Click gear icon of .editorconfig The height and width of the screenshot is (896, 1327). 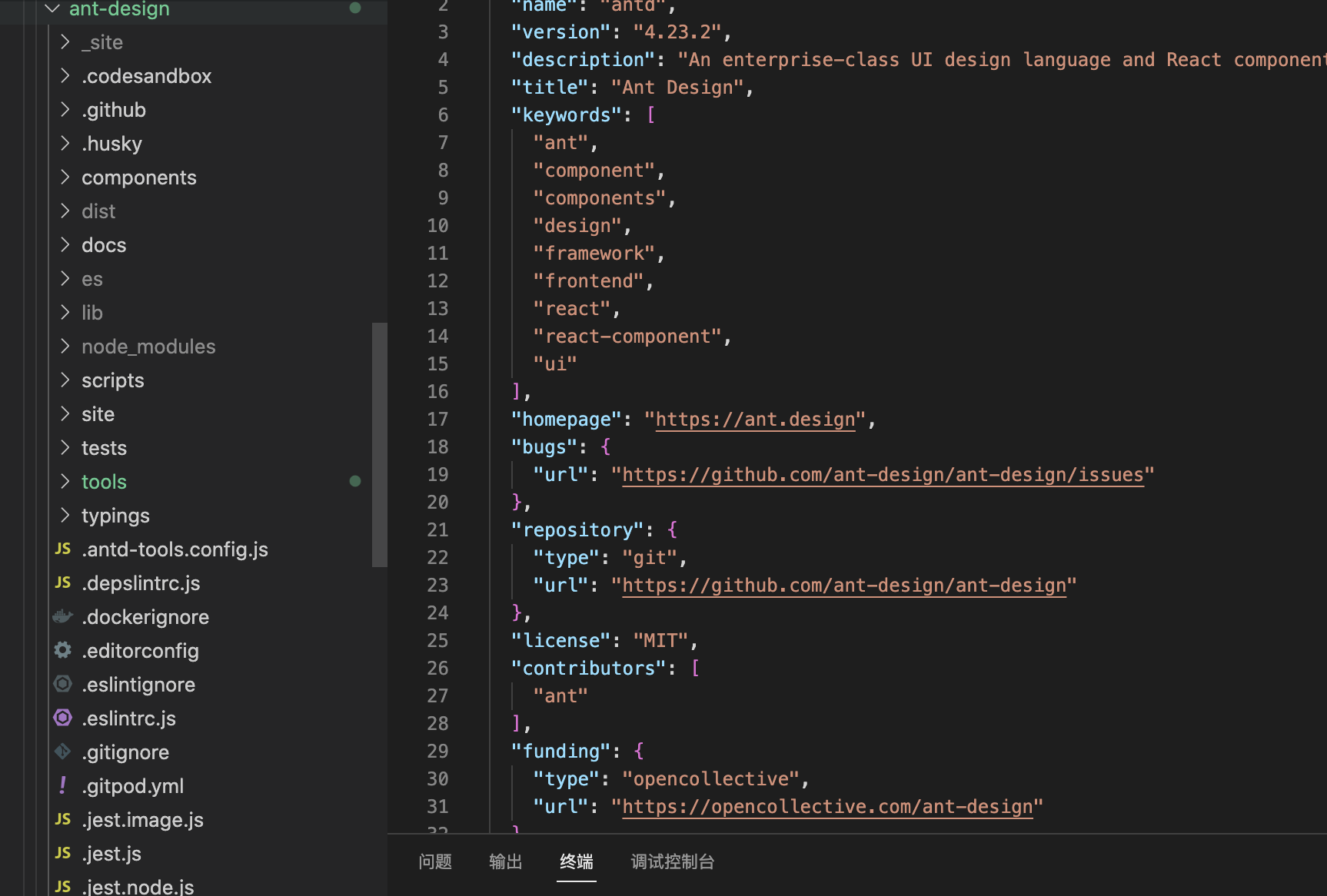(63, 650)
